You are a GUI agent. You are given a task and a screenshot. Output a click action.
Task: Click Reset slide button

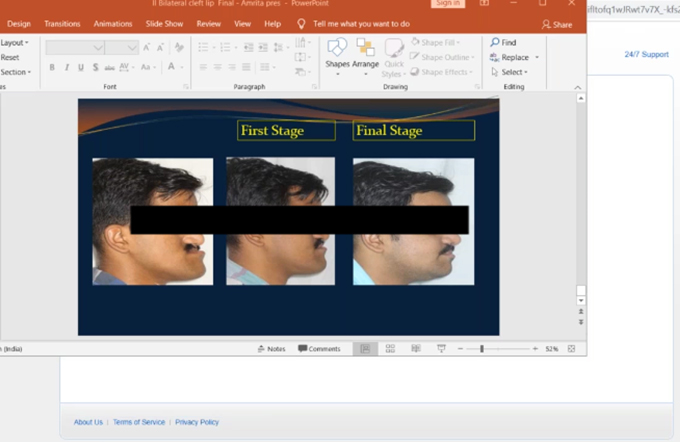pos(10,57)
